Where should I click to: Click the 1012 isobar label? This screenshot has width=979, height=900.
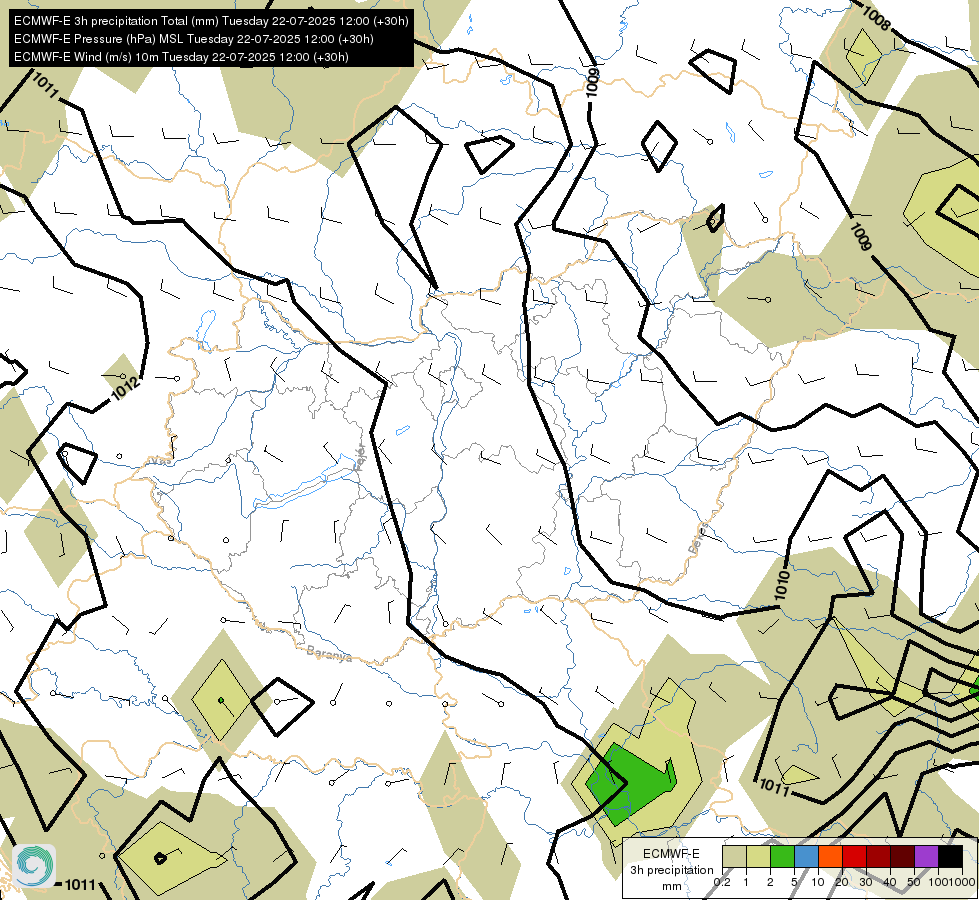point(125,389)
